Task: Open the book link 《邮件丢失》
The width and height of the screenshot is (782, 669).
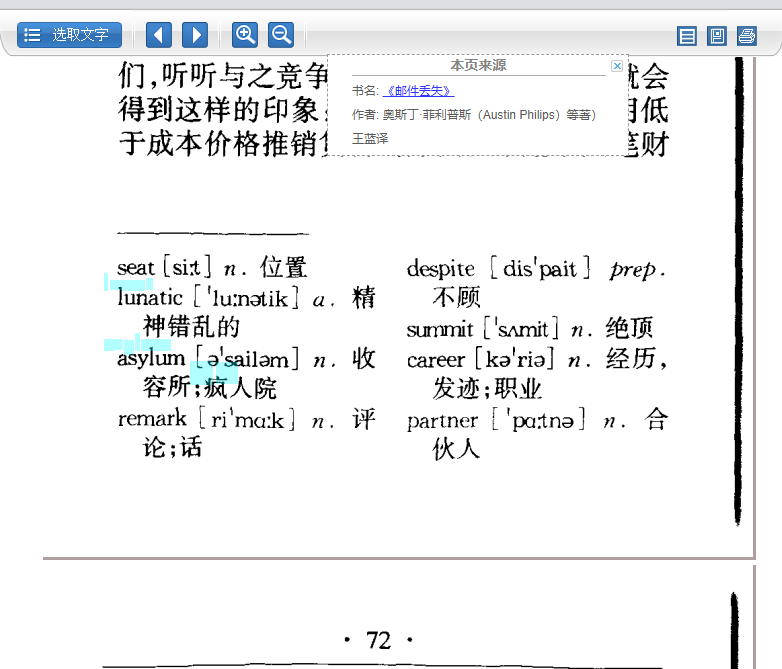Action: pos(418,91)
